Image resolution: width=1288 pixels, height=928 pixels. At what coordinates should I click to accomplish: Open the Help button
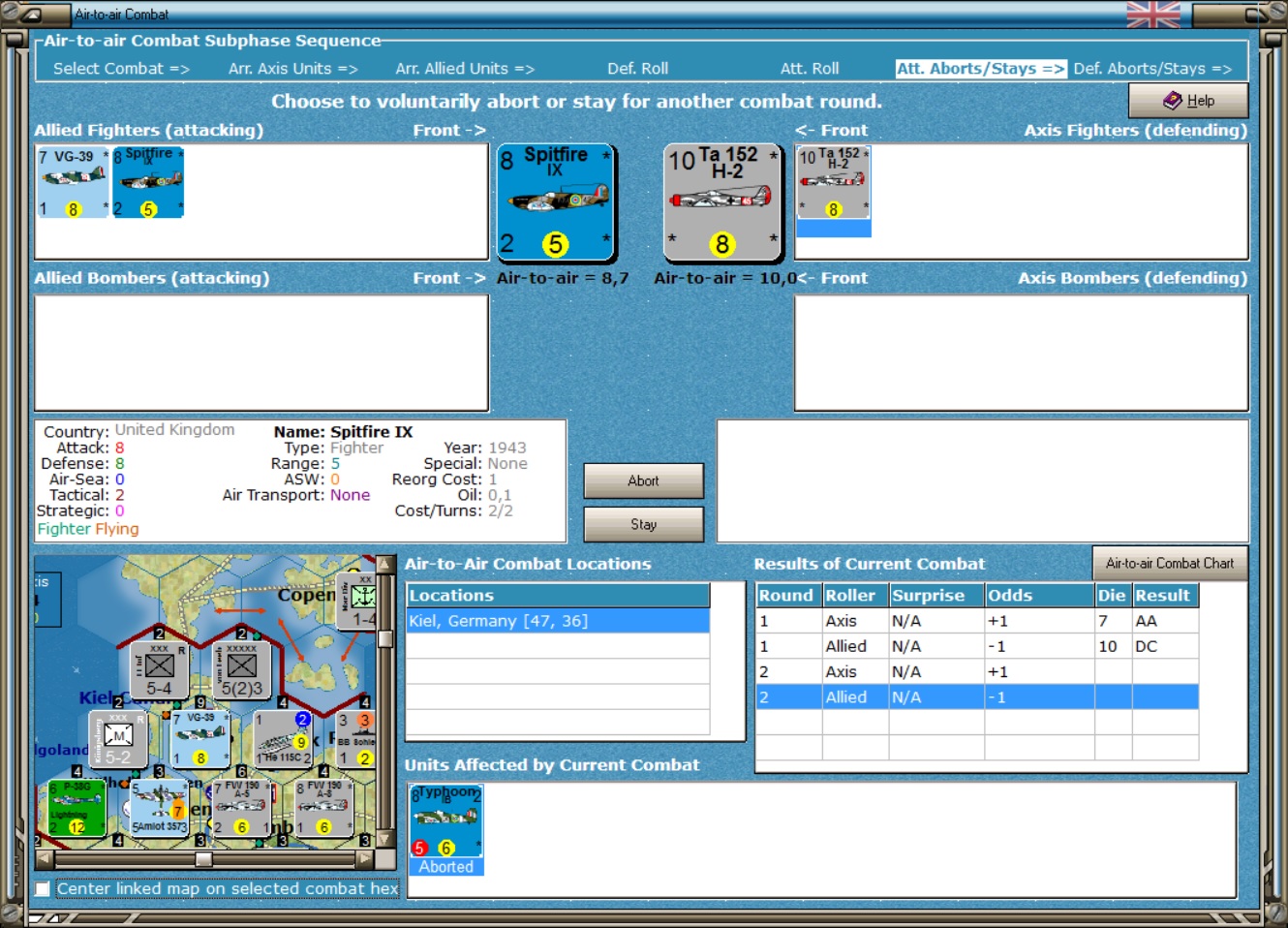[1188, 101]
